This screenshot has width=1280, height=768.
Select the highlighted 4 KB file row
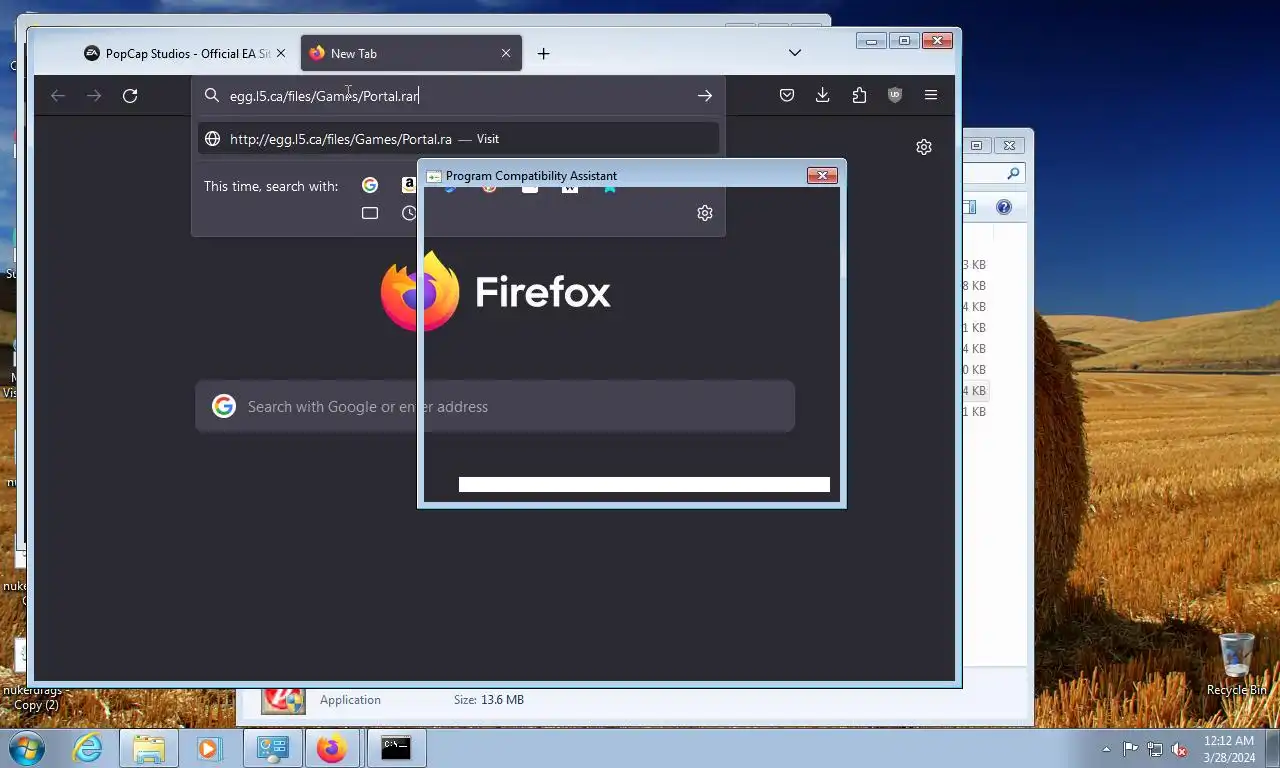pos(974,391)
